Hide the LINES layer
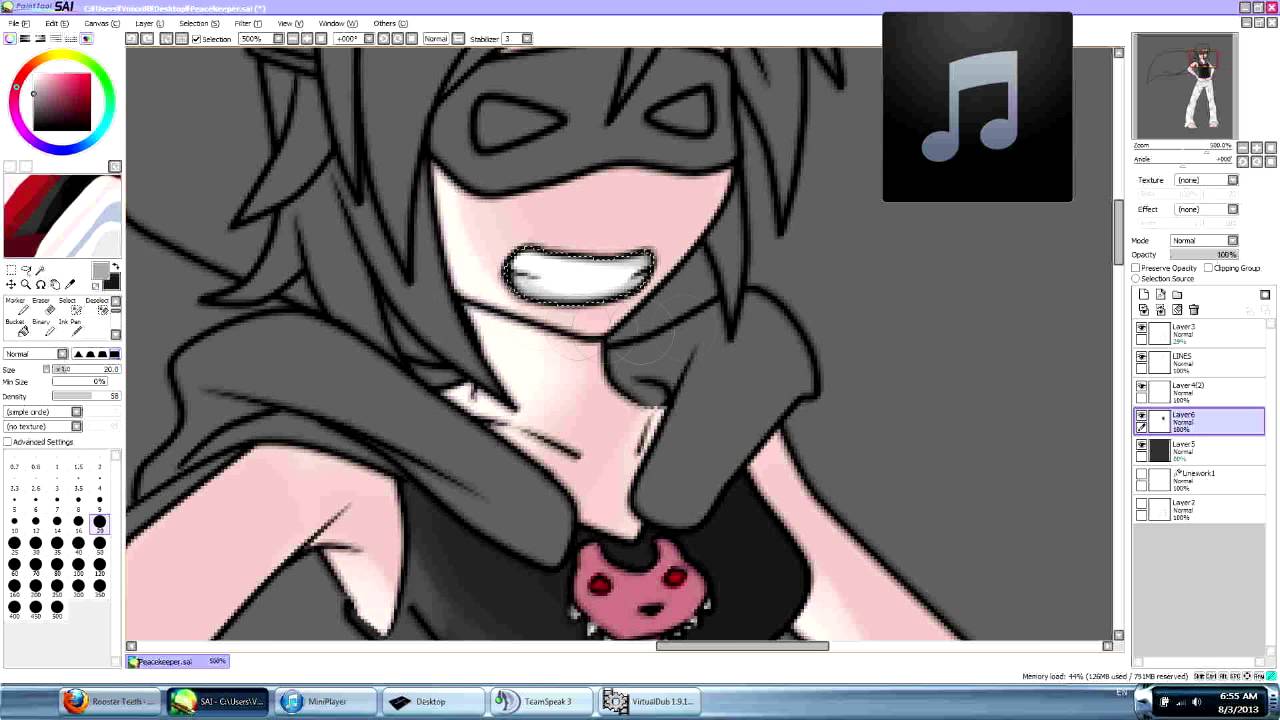This screenshot has width=1280, height=720. pyautogui.click(x=1142, y=357)
